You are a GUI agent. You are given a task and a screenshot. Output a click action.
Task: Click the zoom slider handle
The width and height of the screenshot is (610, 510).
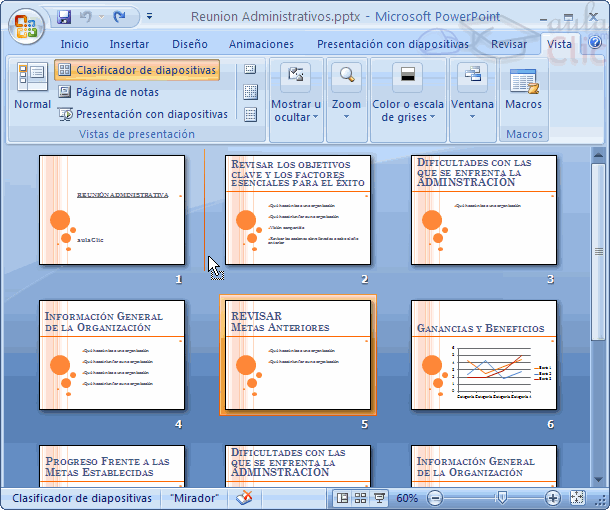click(x=502, y=498)
